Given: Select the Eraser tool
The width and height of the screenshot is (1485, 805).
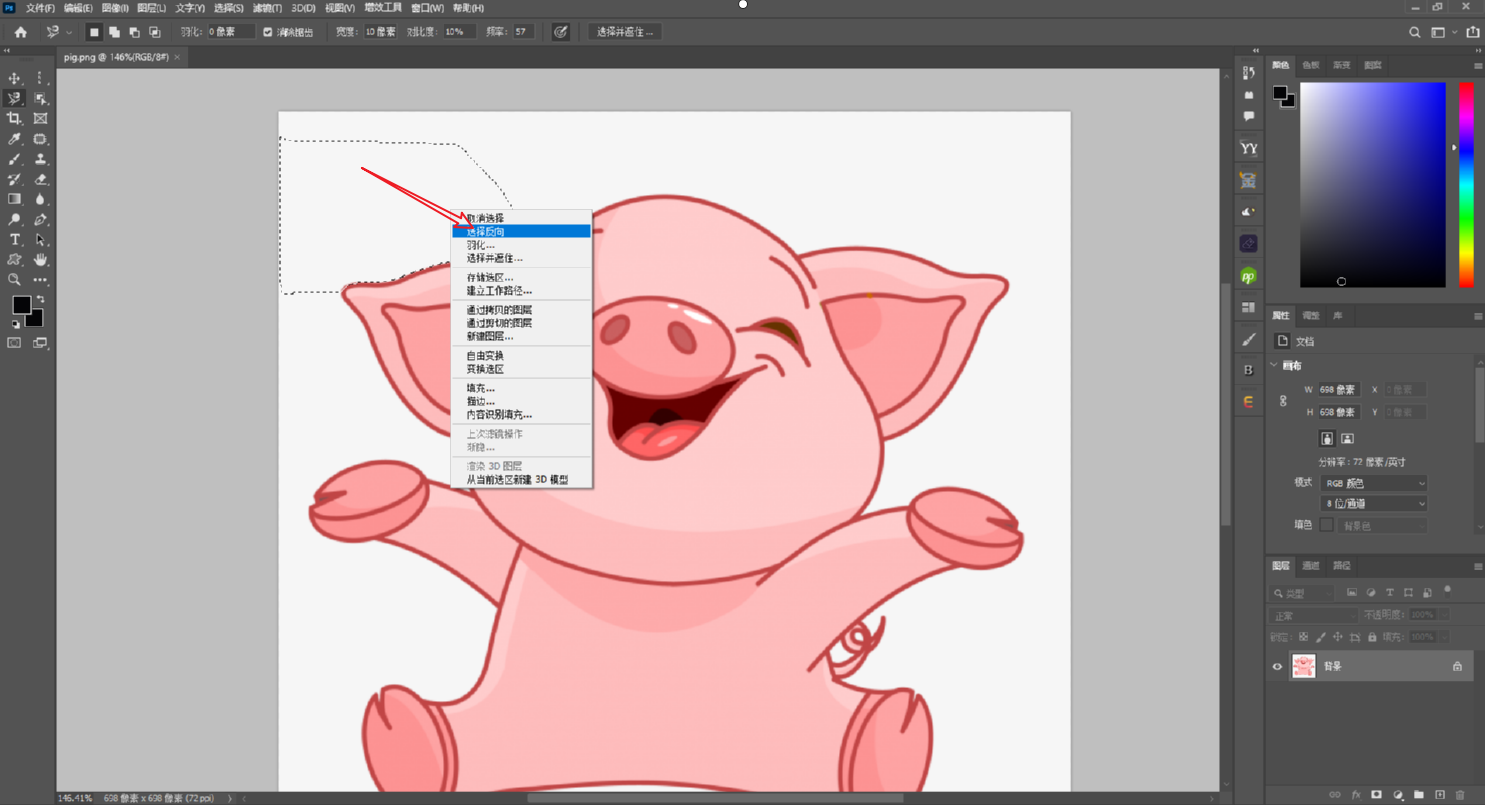Looking at the screenshot, I should pos(40,179).
